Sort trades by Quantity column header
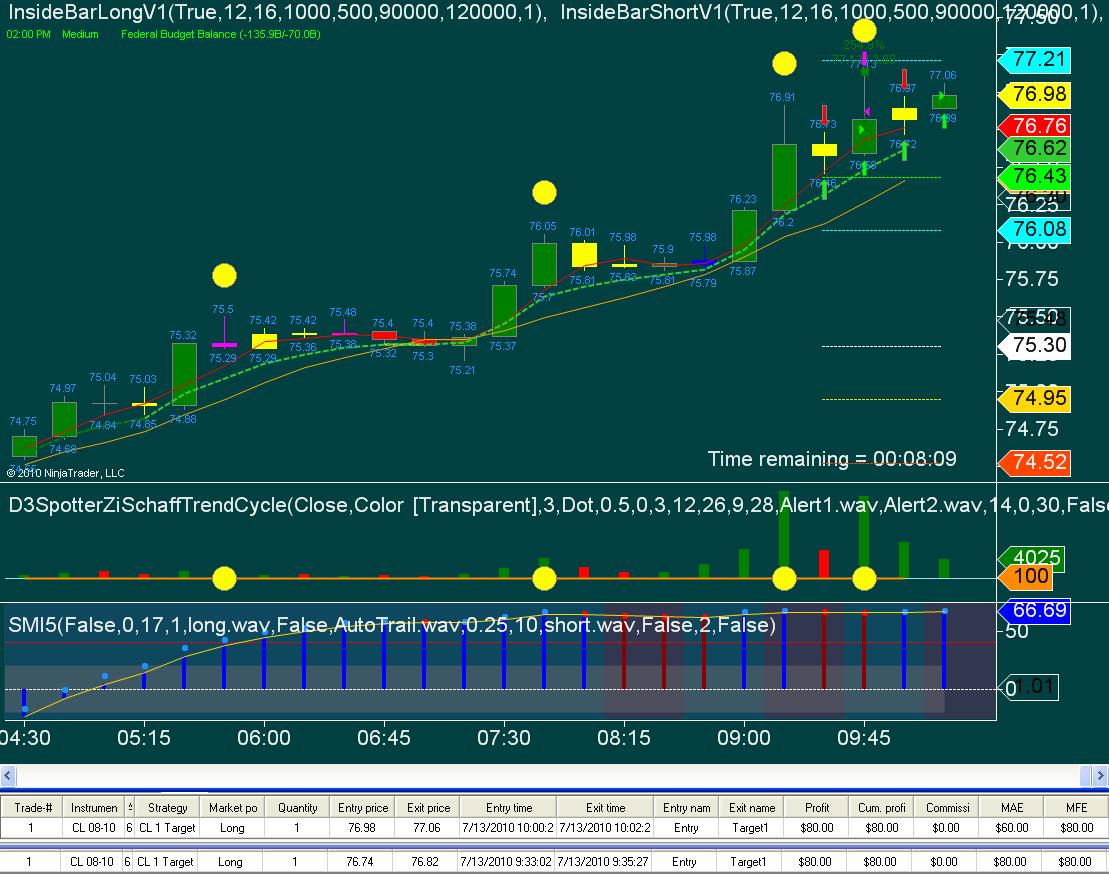This screenshot has width=1109, height=874. [297, 808]
